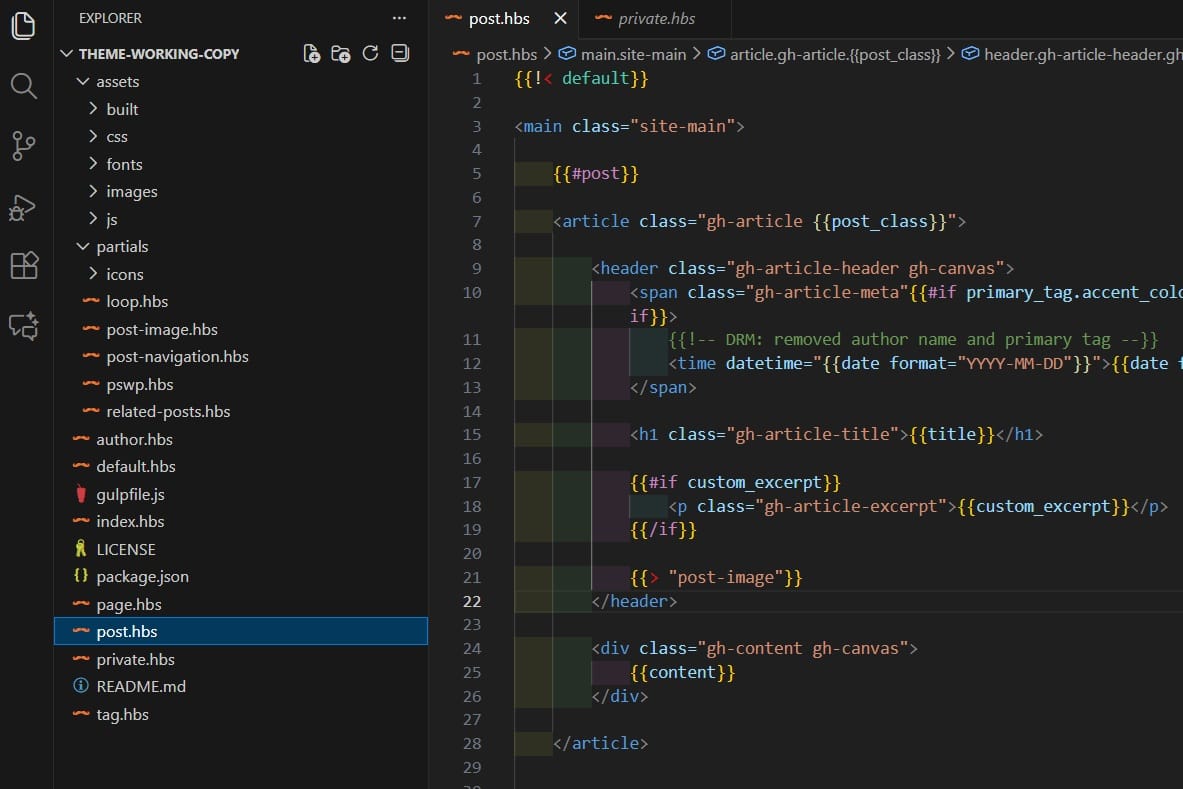Close the post.hbs editor tab
Viewport: 1183px width, 789px height.
560,19
